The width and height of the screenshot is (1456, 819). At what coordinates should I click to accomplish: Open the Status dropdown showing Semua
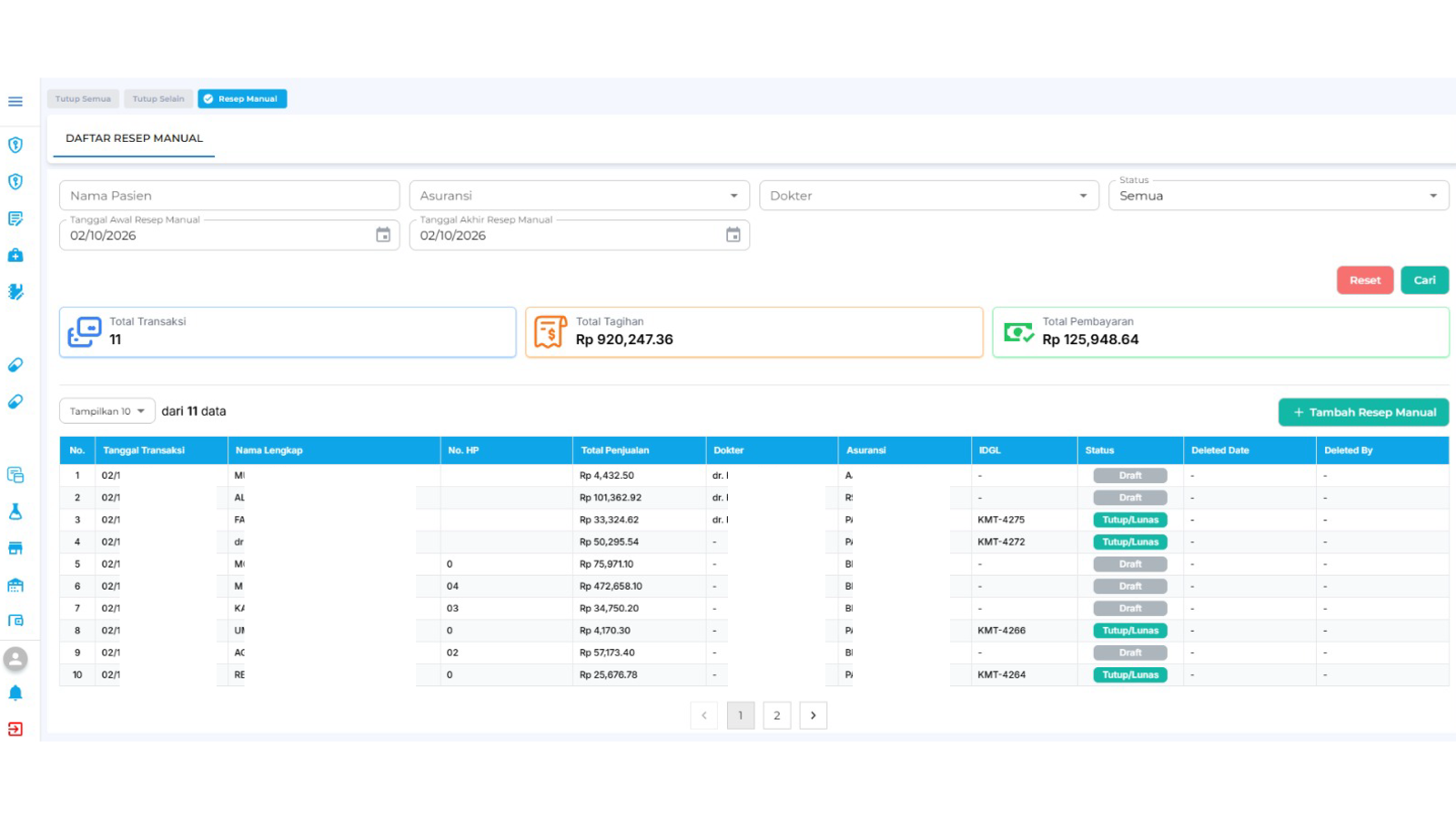[1279, 196]
